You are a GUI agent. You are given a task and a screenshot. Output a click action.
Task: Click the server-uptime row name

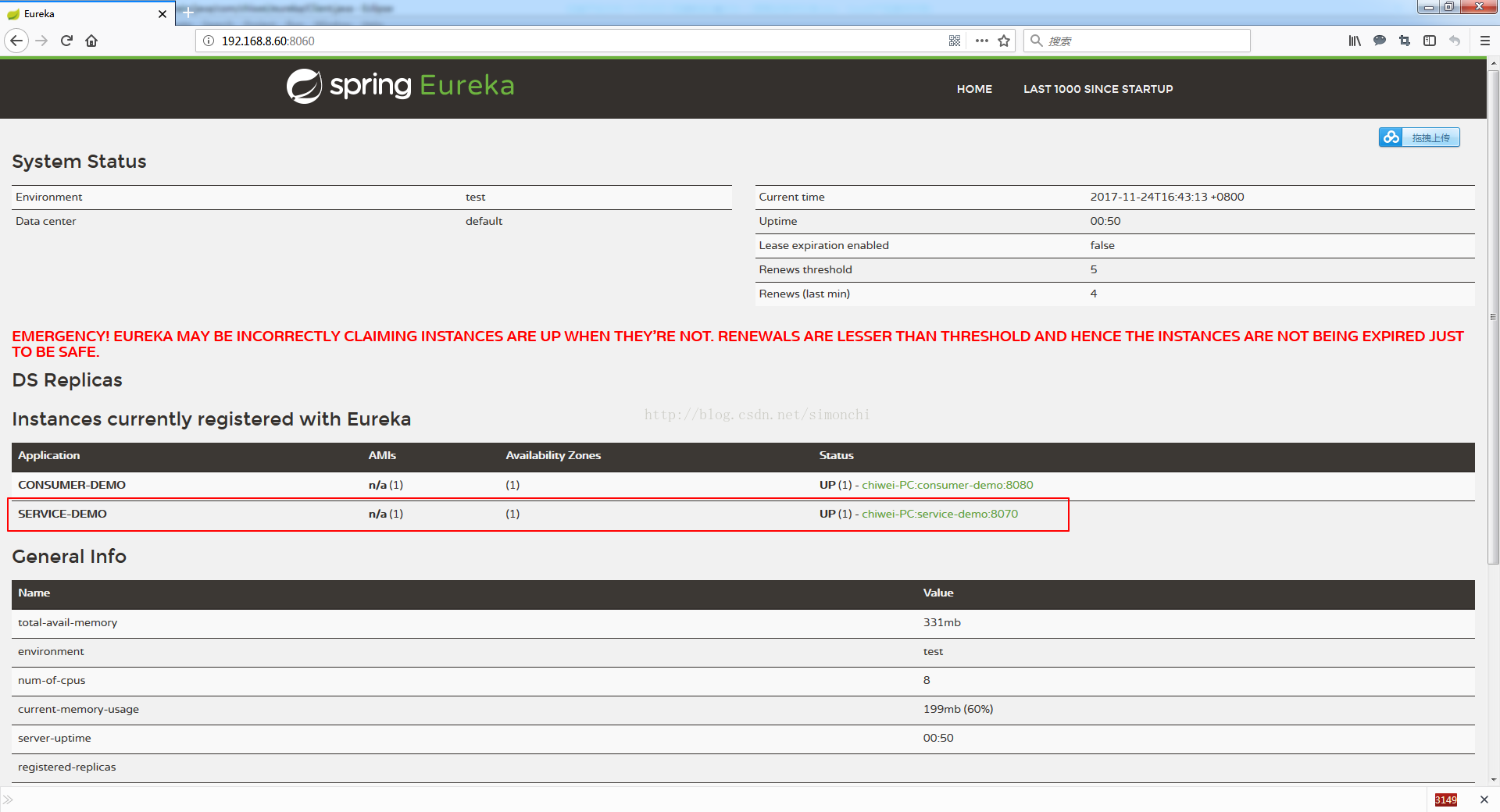55,738
